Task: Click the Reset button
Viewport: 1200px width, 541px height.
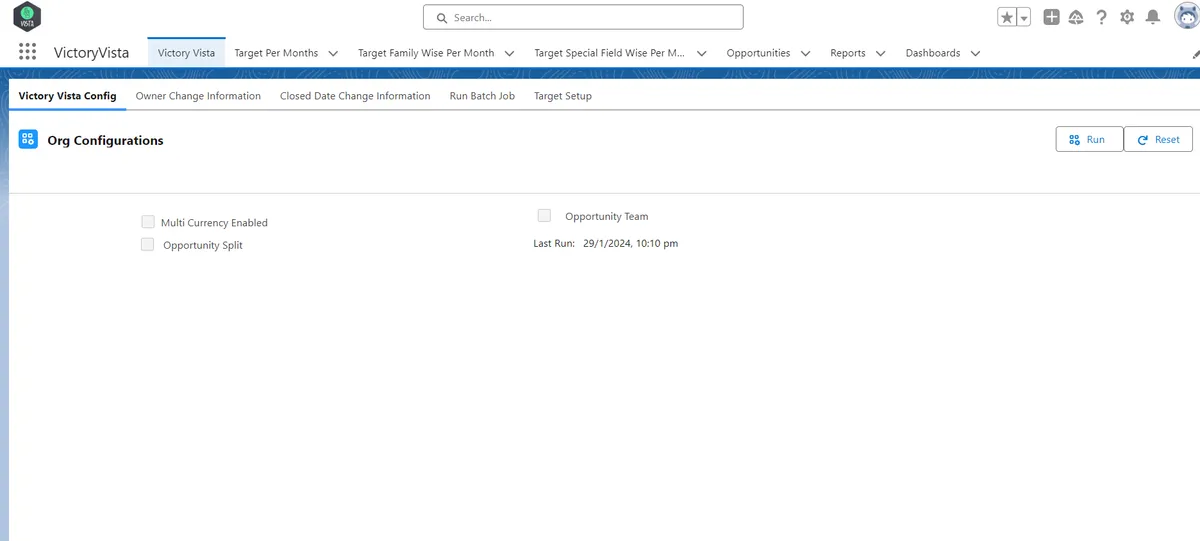Action: click(x=1158, y=140)
